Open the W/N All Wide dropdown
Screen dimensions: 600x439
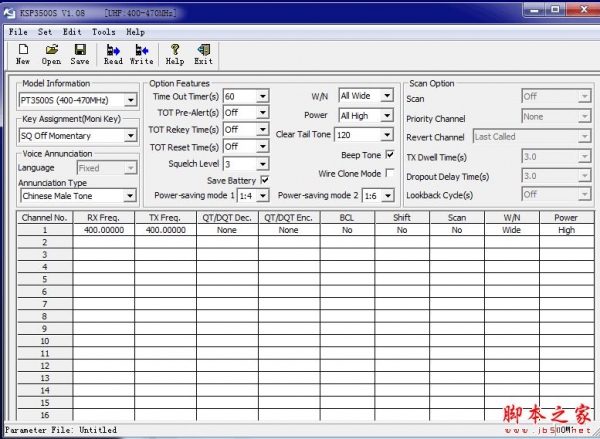(387, 95)
